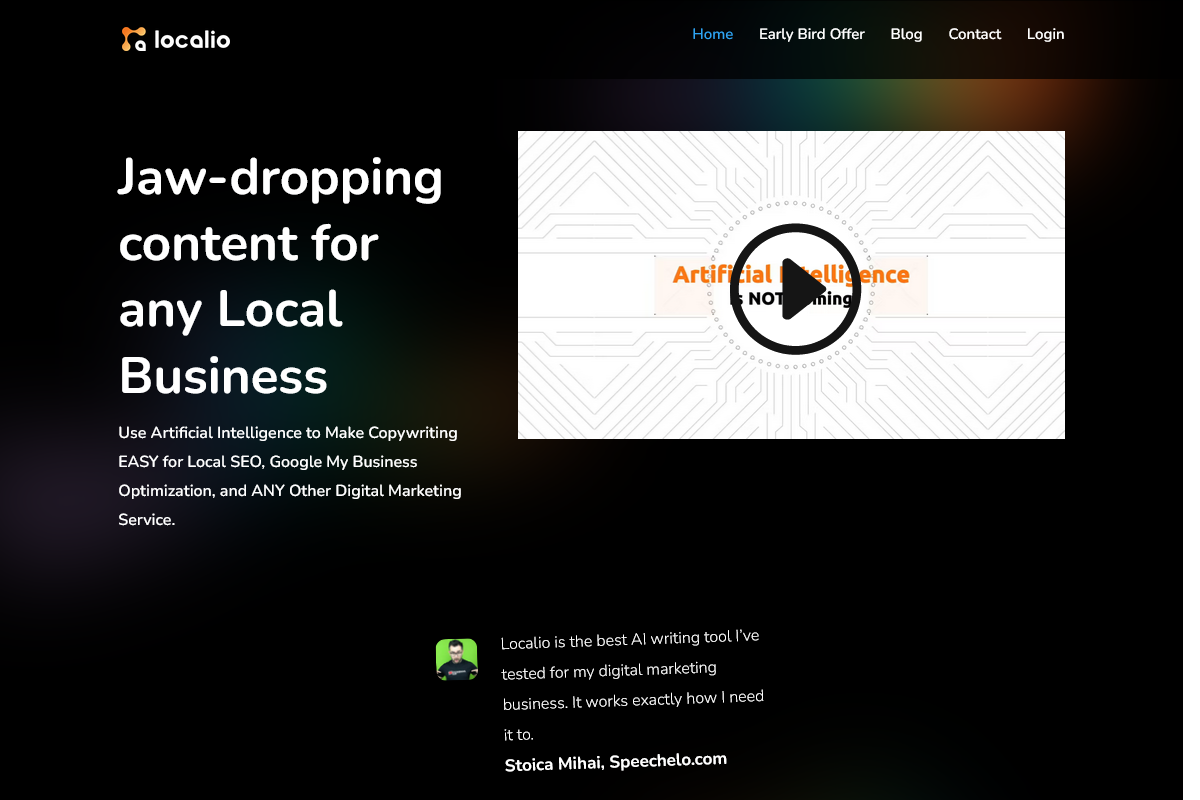Open the Early Bird Offer page
The height and width of the screenshot is (800, 1200).
(811, 34)
